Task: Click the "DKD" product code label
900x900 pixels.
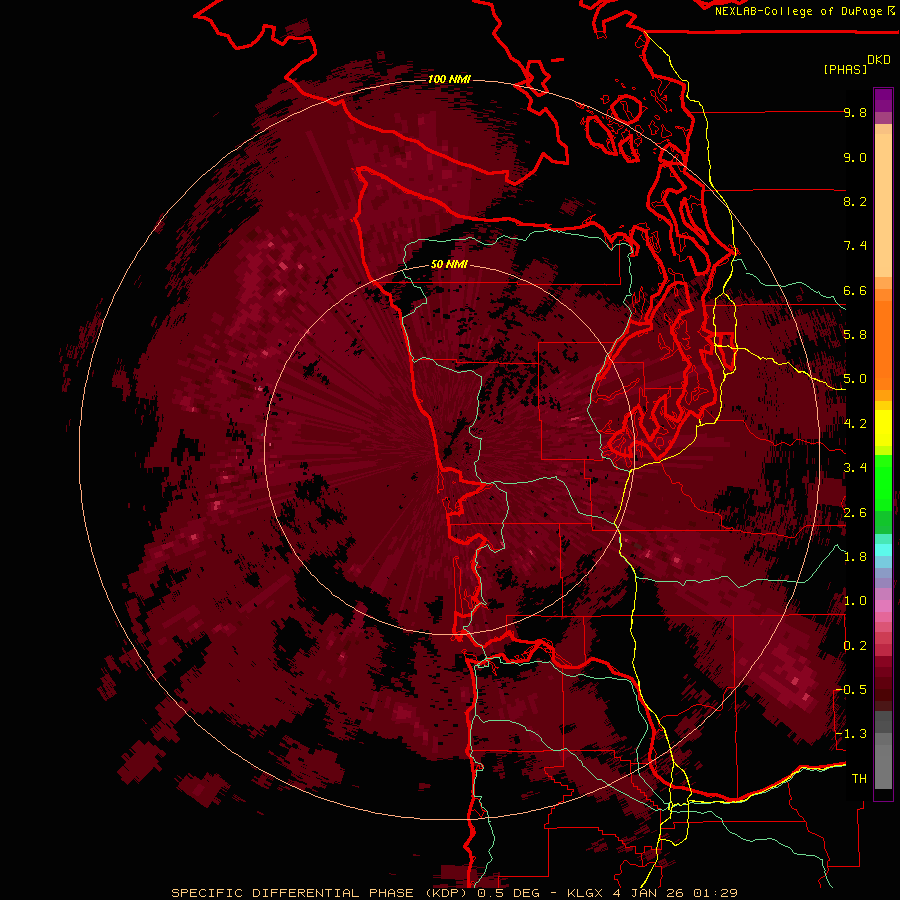Action: [879, 60]
